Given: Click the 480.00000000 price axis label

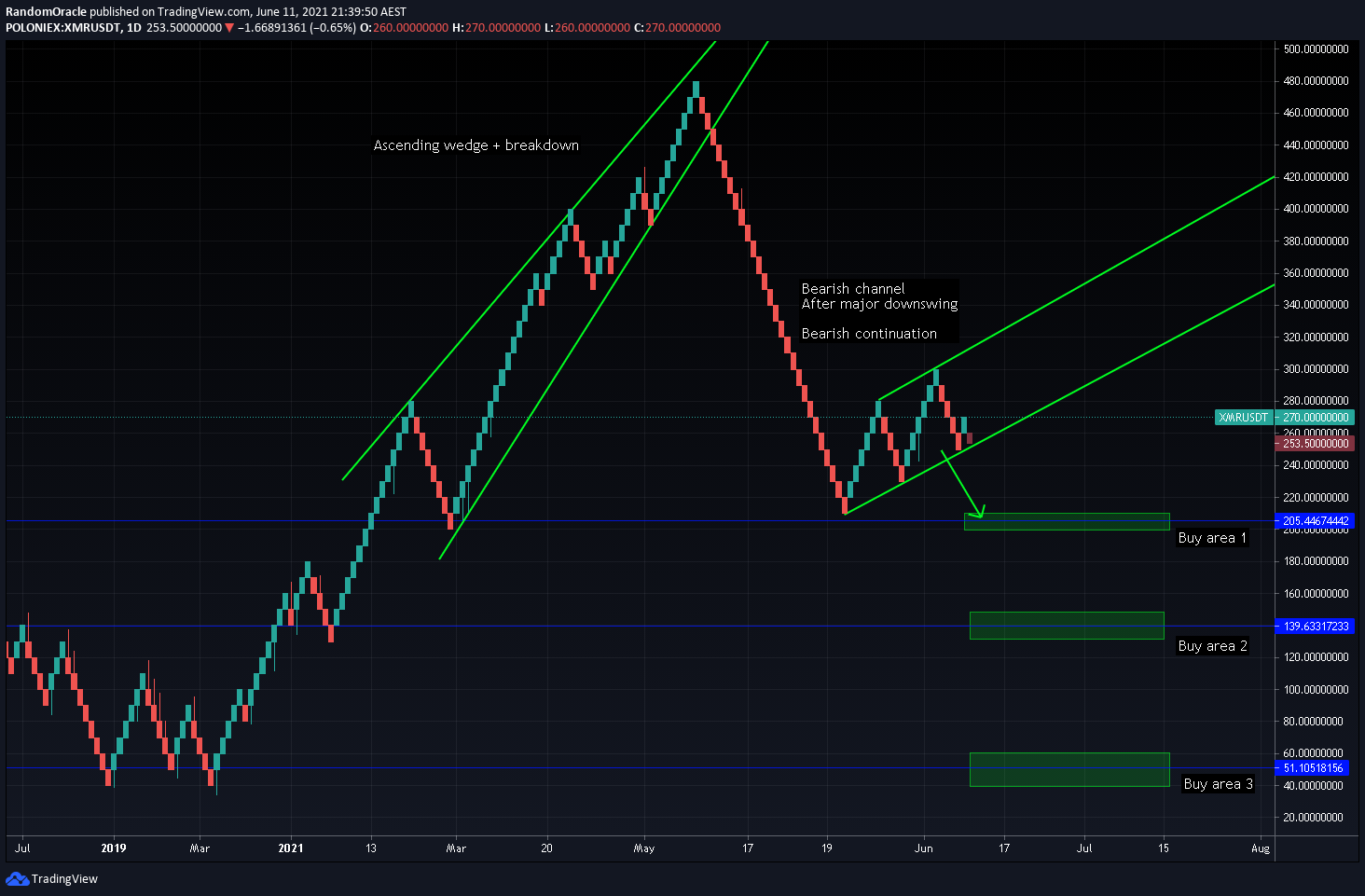Looking at the screenshot, I should (x=1316, y=81).
